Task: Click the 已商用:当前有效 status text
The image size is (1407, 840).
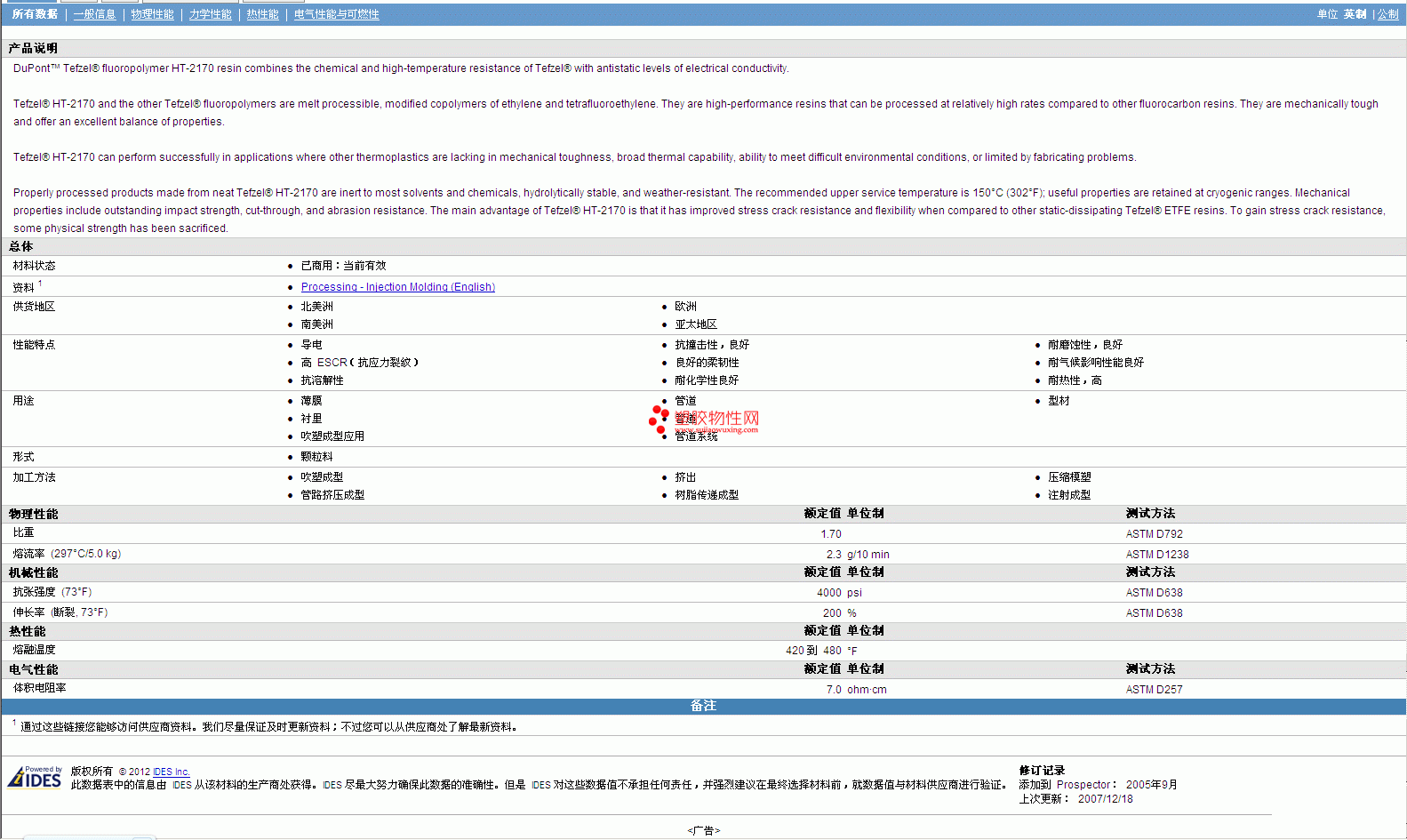Action: click(x=343, y=266)
